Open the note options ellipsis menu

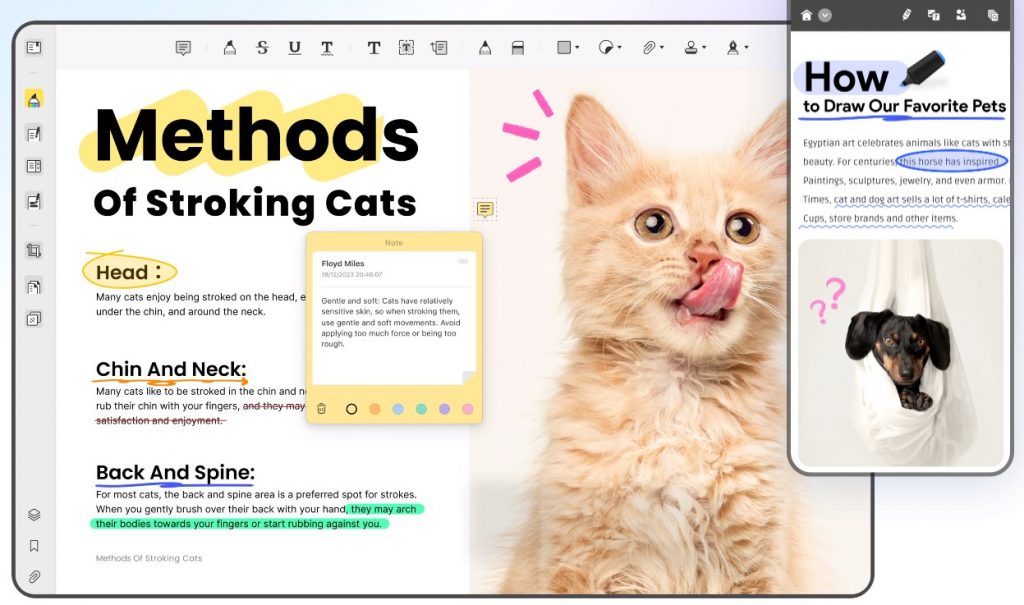click(463, 261)
